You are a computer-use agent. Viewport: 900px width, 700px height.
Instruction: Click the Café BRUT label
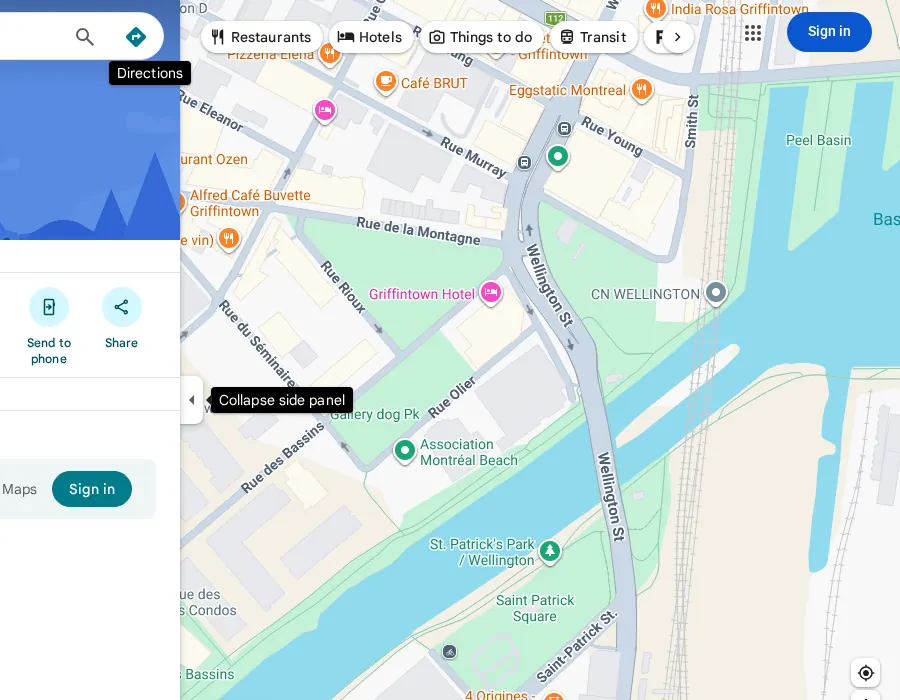pos(434,84)
